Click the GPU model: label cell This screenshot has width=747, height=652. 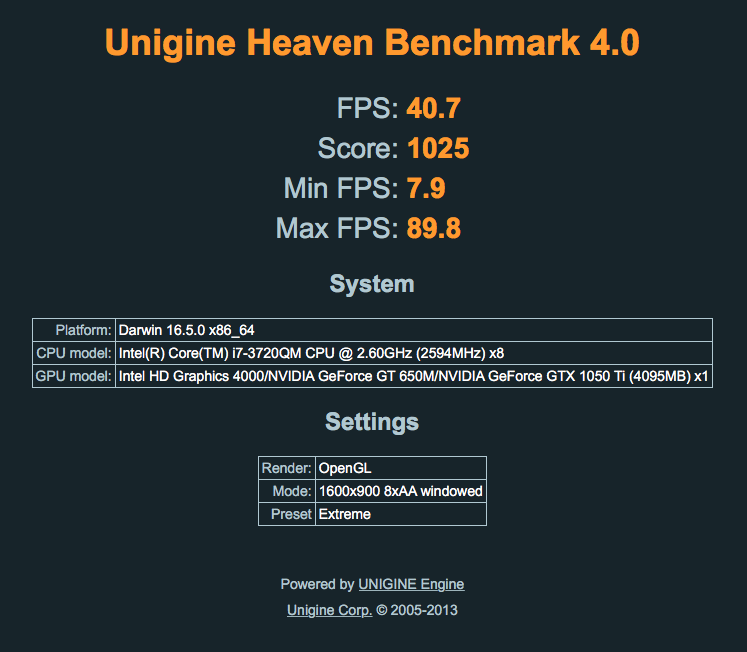(74, 376)
